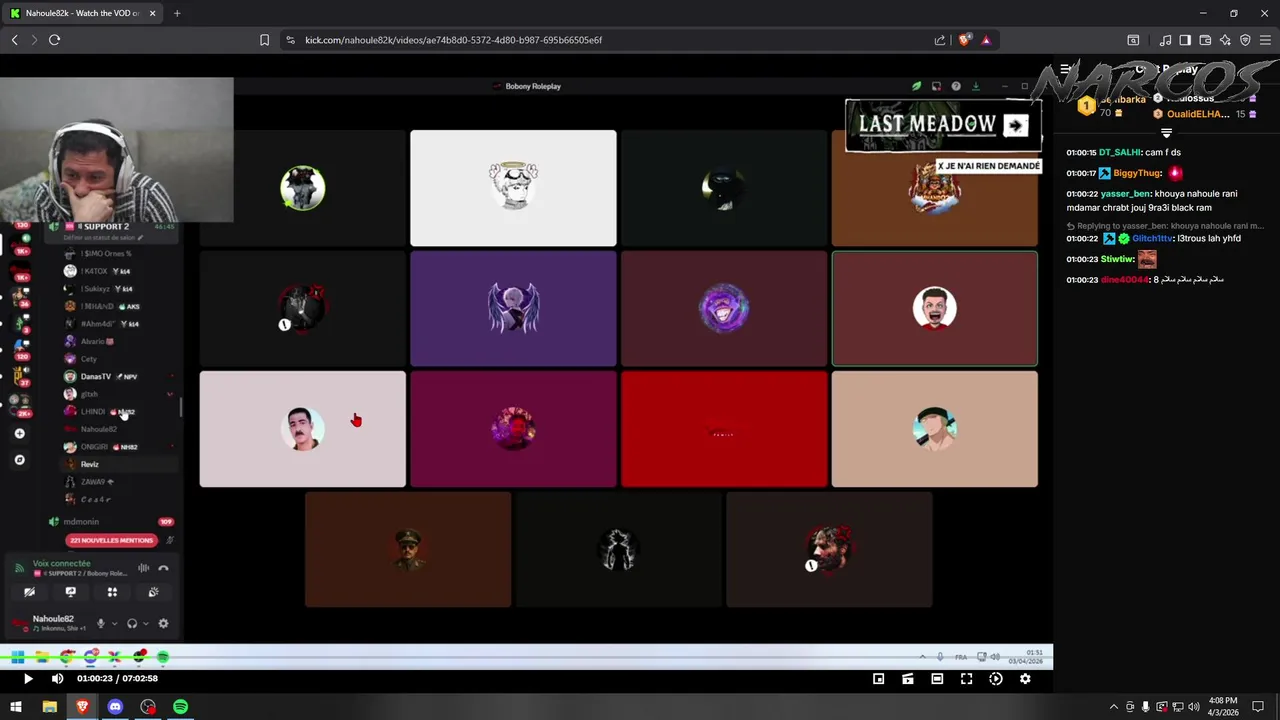Open headphone output options arrow
The height and width of the screenshot is (720, 1280).
coord(146,624)
